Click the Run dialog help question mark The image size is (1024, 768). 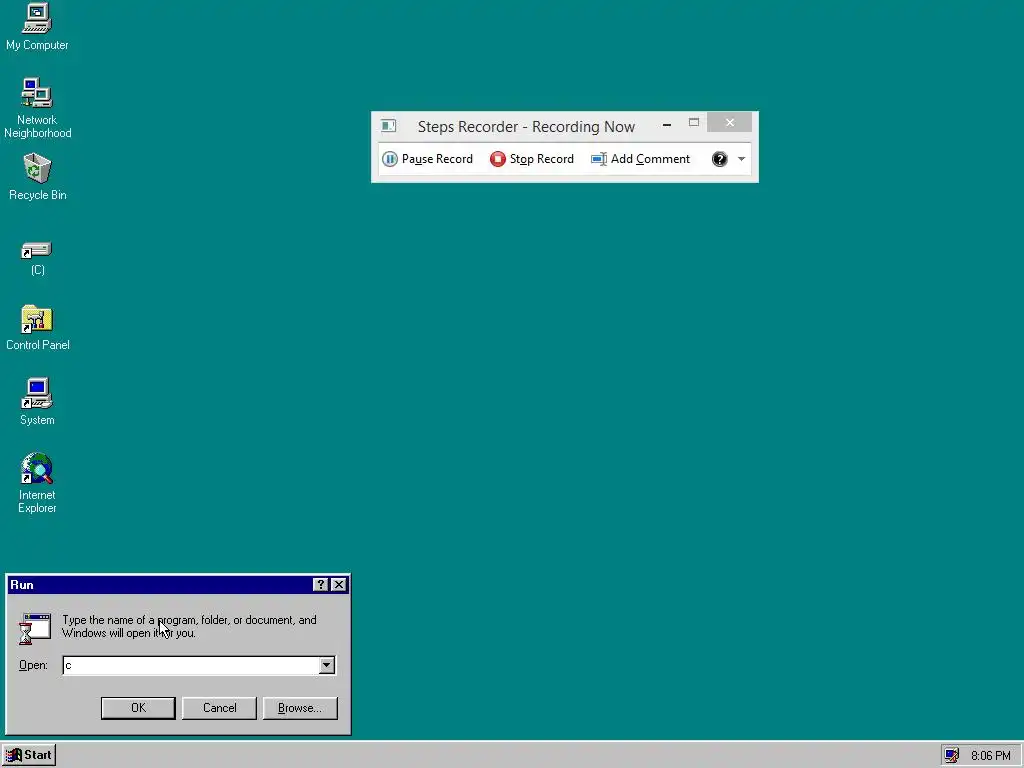click(320, 584)
